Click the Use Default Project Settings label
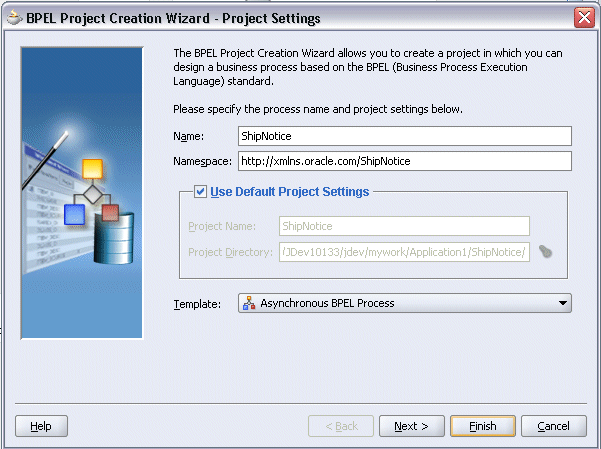 coord(289,191)
